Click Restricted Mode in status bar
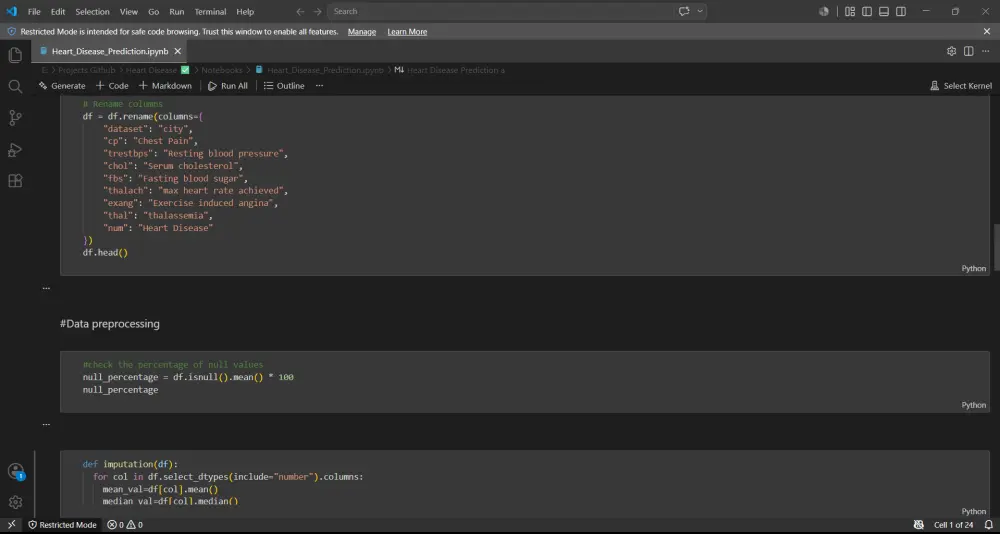This screenshot has width=1000, height=534. coord(62,525)
